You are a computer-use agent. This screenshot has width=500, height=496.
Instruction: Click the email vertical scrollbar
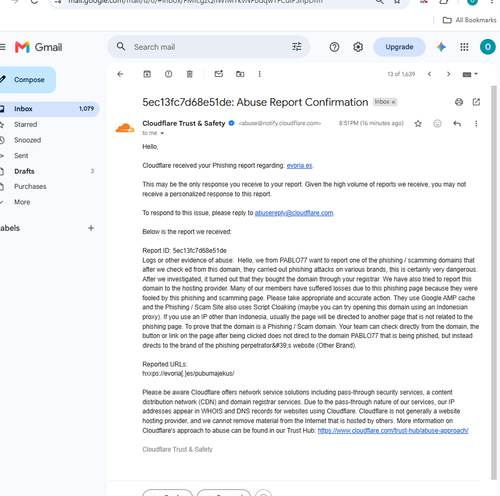tap(494, 283)
